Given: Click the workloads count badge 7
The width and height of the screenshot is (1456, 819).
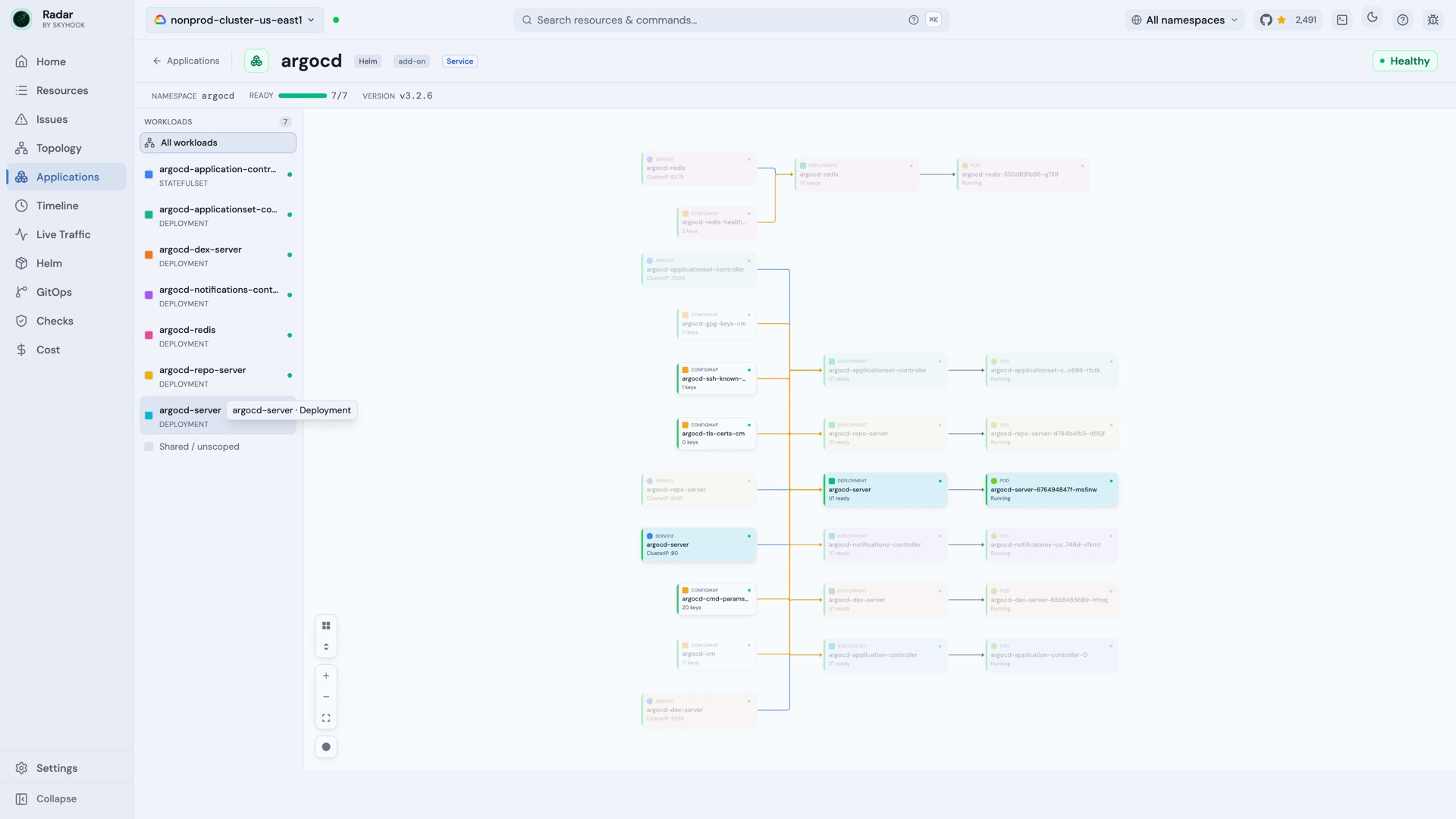Looking at the screenshot, I should coord(285,121).
